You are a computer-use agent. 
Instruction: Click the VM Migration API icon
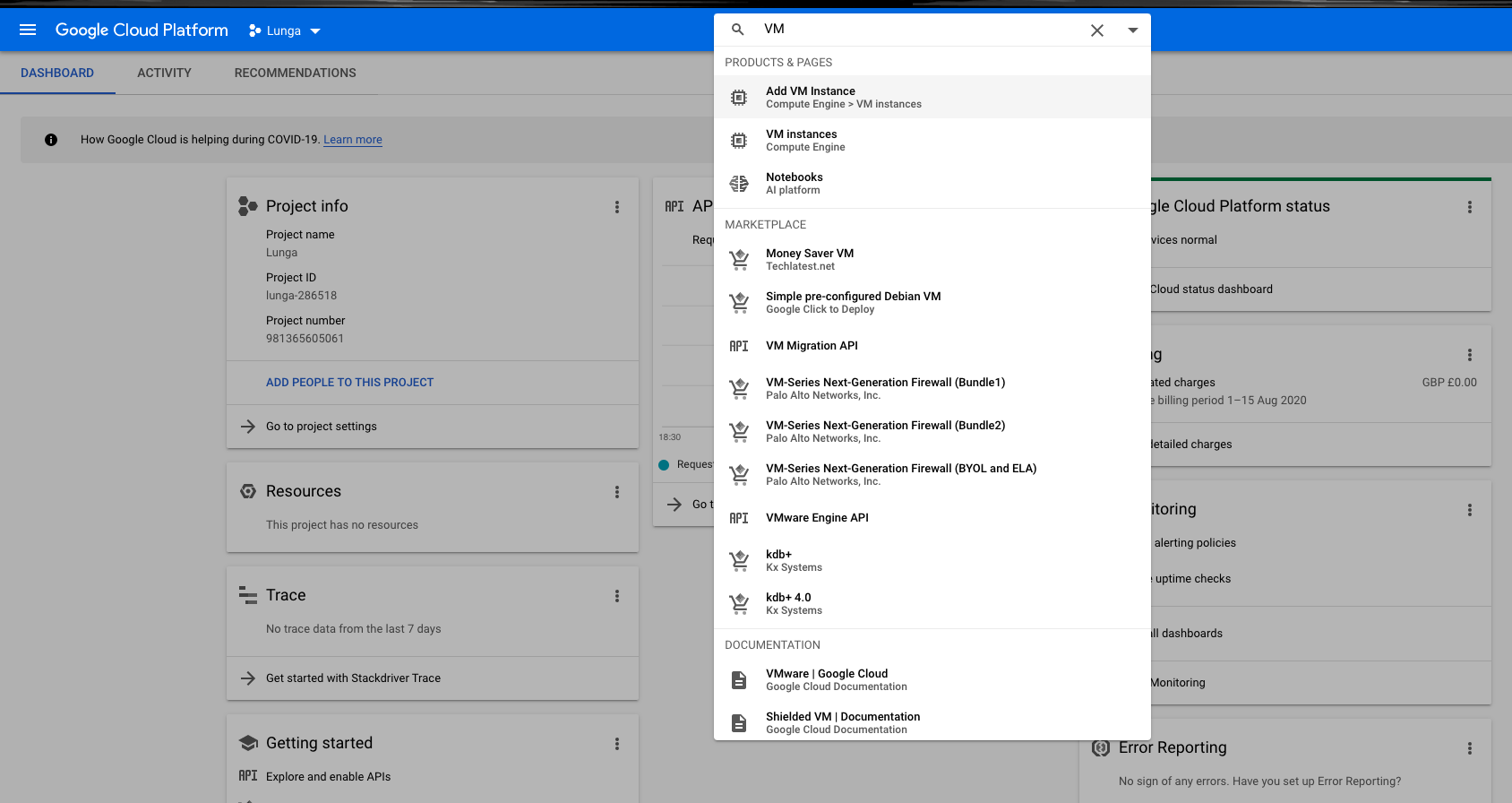coord(739,346)
